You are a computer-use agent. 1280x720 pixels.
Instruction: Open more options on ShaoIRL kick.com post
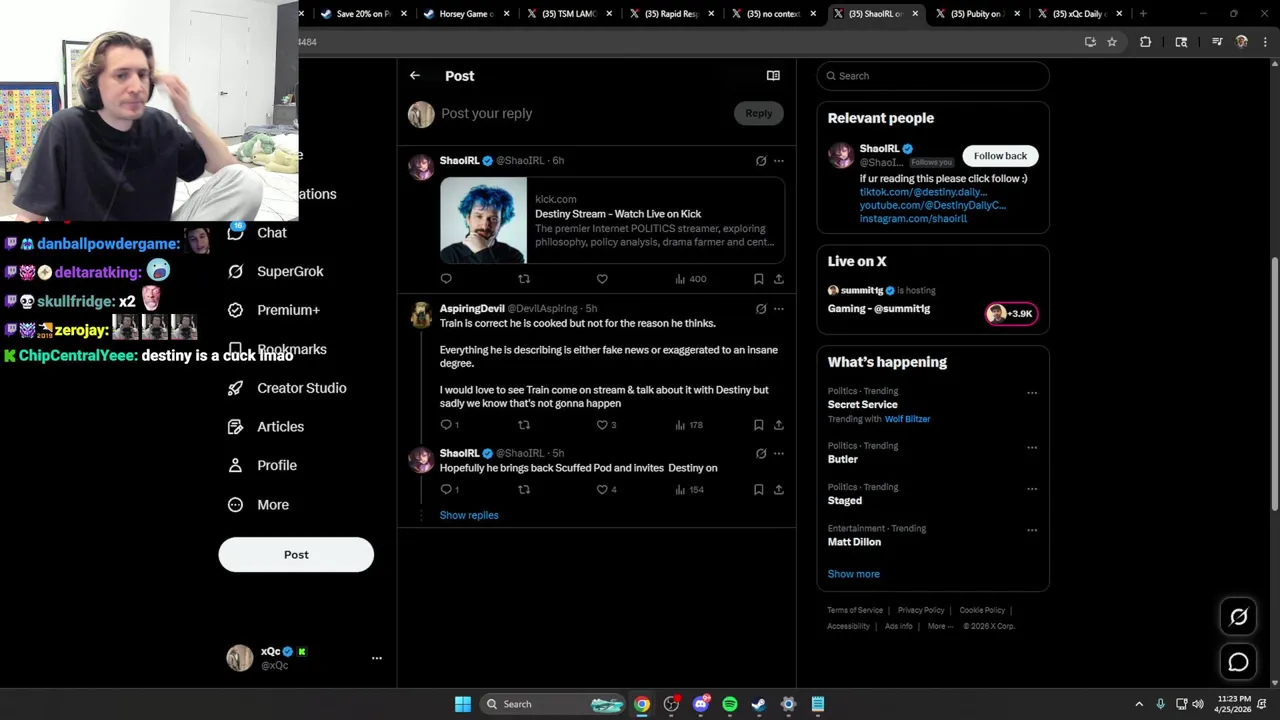coord(779,161)
